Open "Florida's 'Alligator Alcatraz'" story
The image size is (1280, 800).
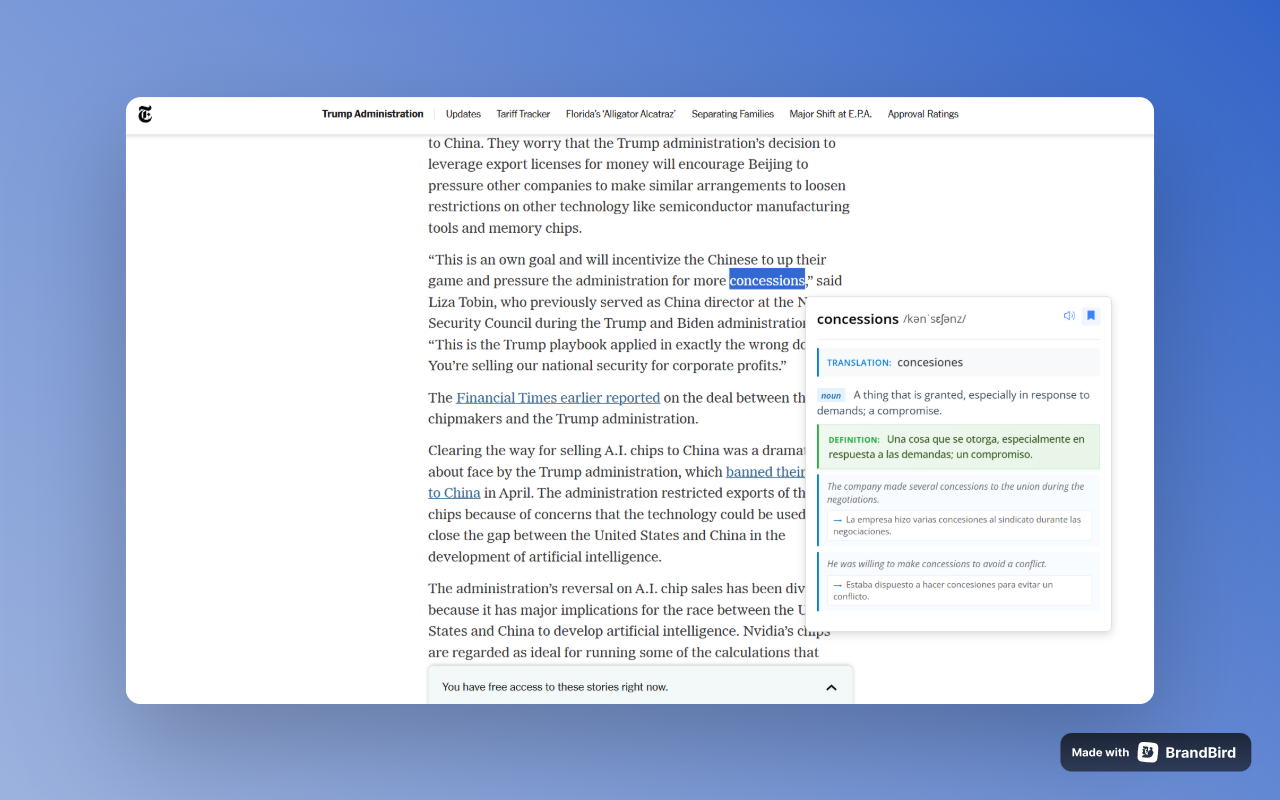pos(620,114)
